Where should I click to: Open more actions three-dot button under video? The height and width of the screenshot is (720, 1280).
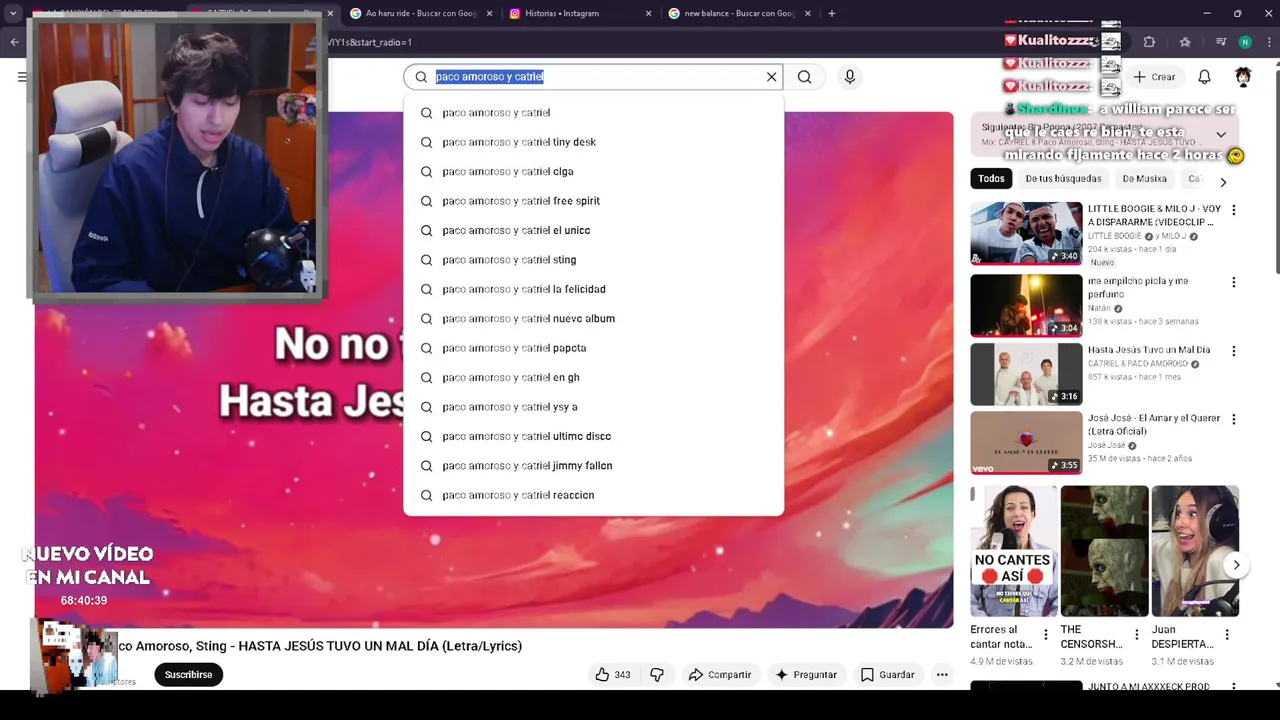942,675
